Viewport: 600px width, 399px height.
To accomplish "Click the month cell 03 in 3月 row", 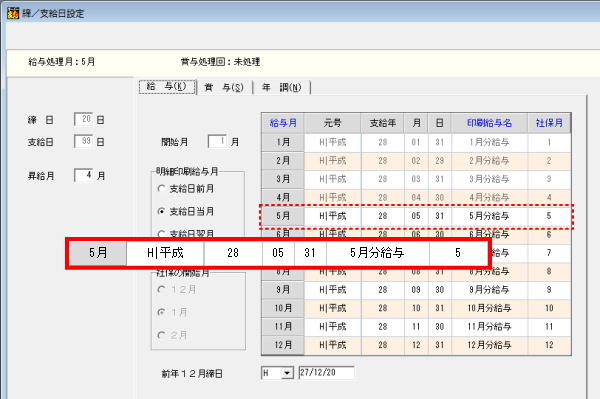I will (x=416, y=179).
